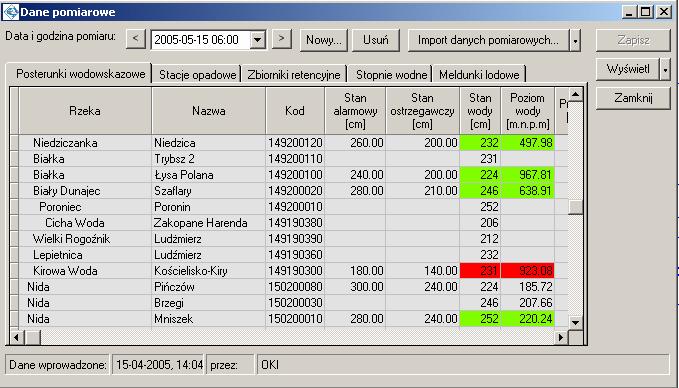Go to next measurement date arrow

(282, 39)
